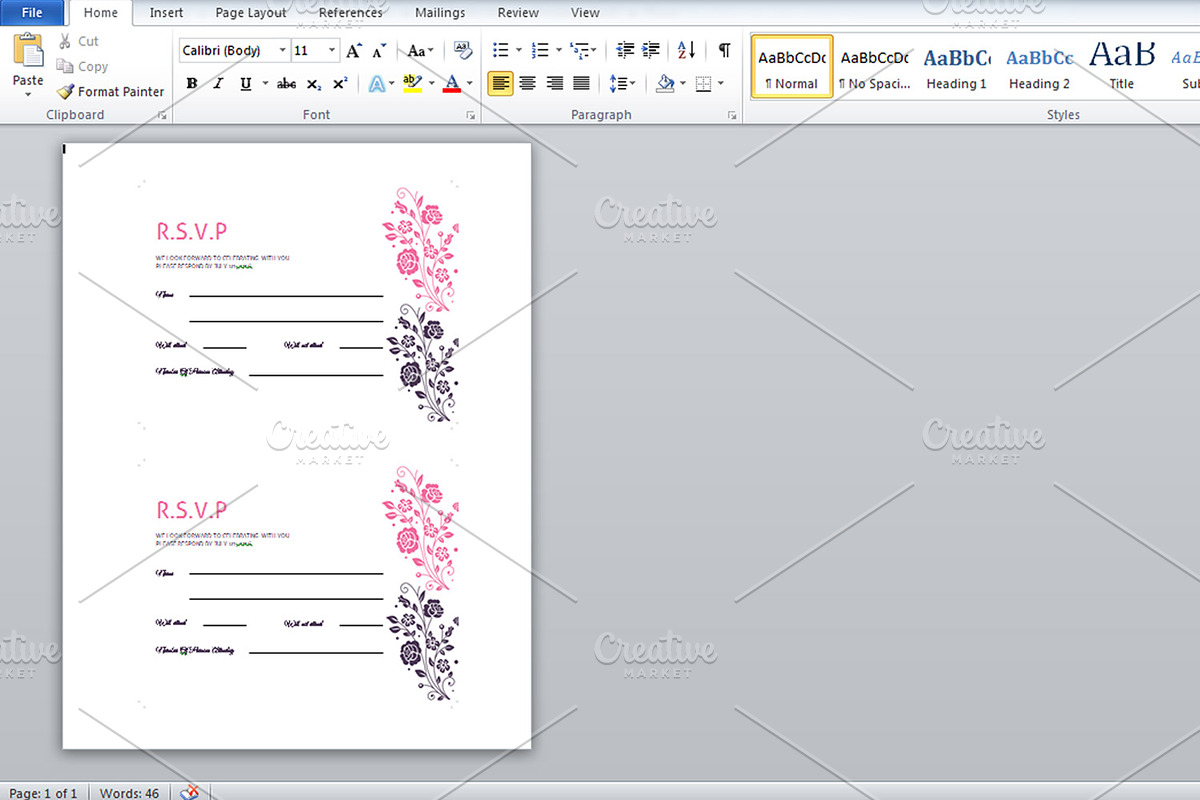Screen dimensions: 1200x800
Task: Apply the red font color
Action: [x=451, y=84]
